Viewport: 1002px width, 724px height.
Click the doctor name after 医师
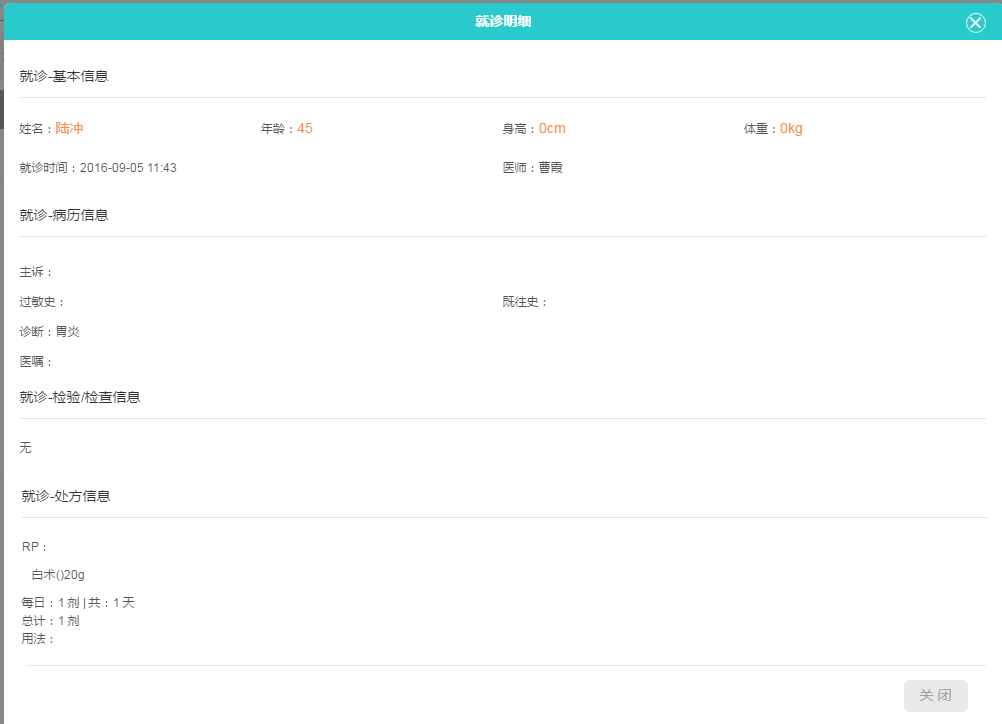tap(550, 167)
